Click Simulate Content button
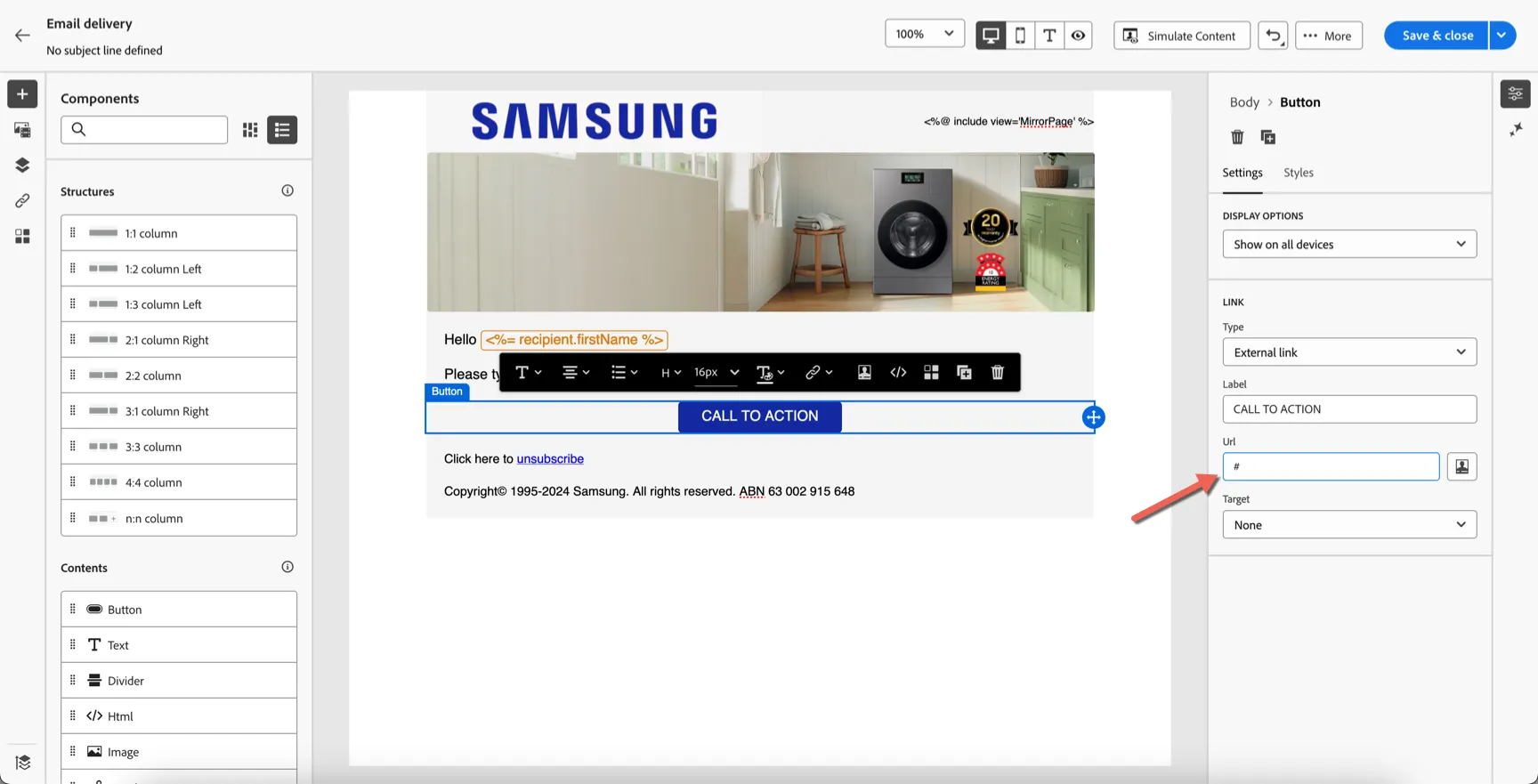The width and height of the screenshot is (1538, 784). pos(1182,36)
